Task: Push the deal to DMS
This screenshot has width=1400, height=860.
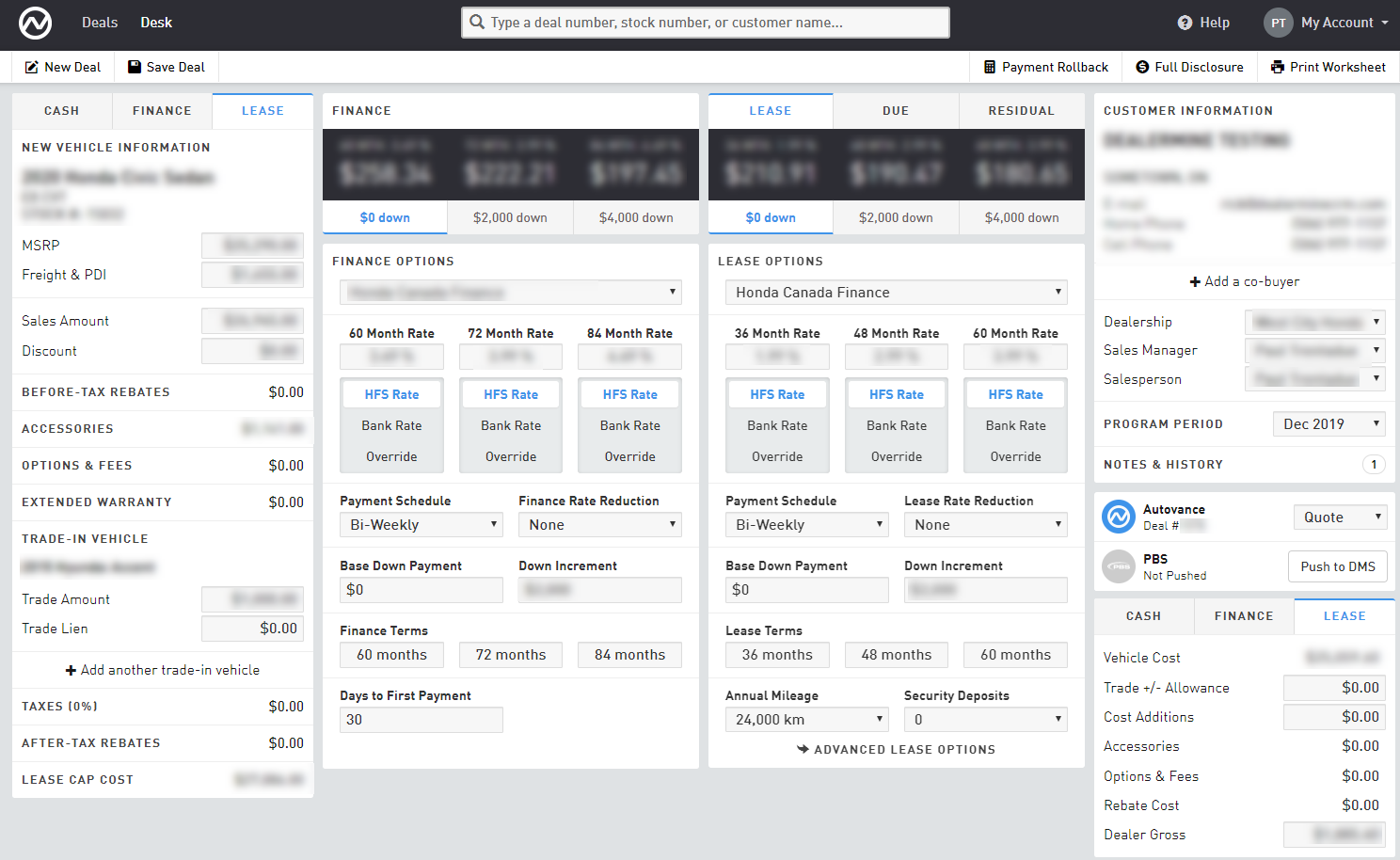Action: [x=1337, y=566]
